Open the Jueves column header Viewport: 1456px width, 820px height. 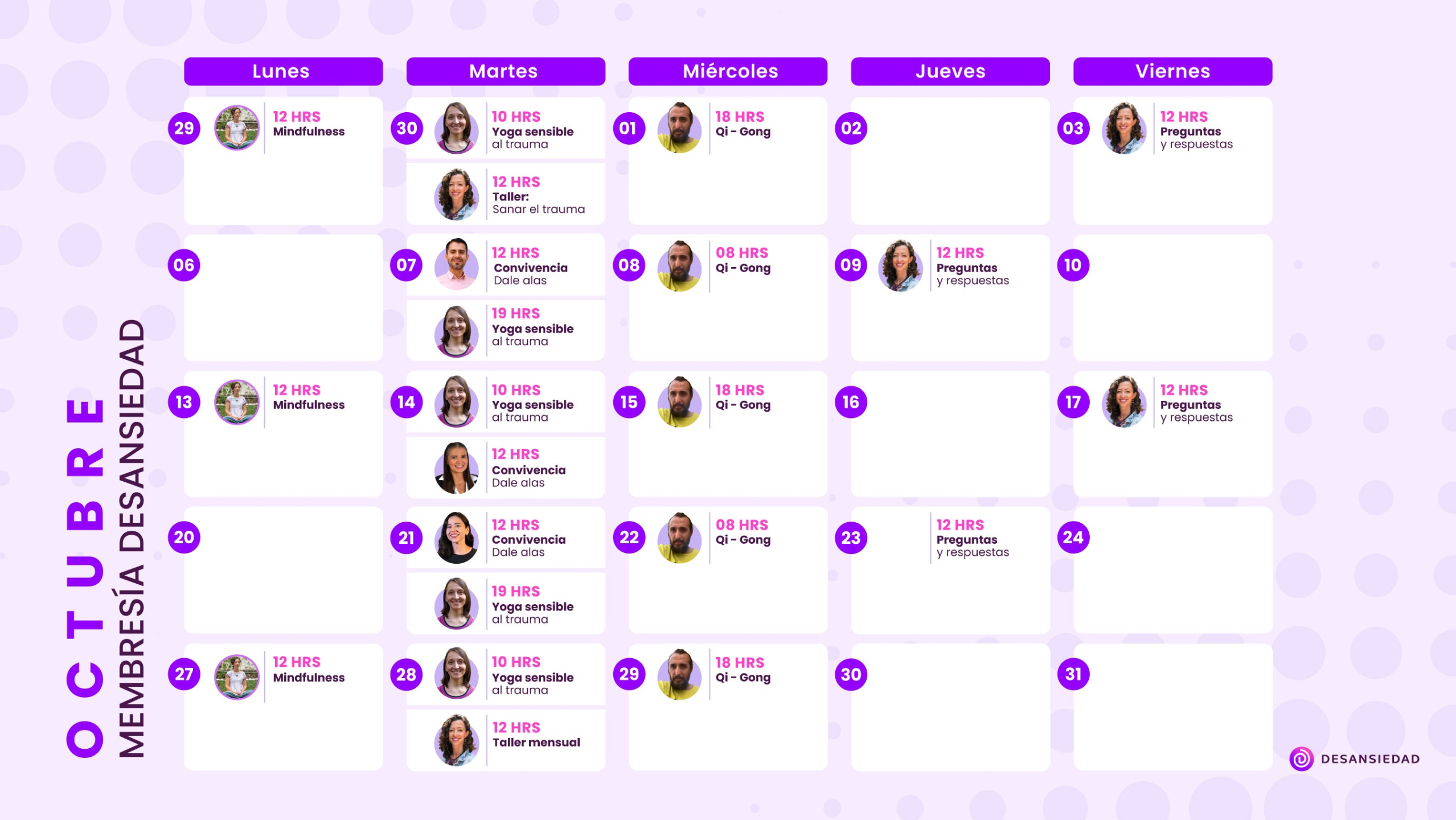(950, 71)
